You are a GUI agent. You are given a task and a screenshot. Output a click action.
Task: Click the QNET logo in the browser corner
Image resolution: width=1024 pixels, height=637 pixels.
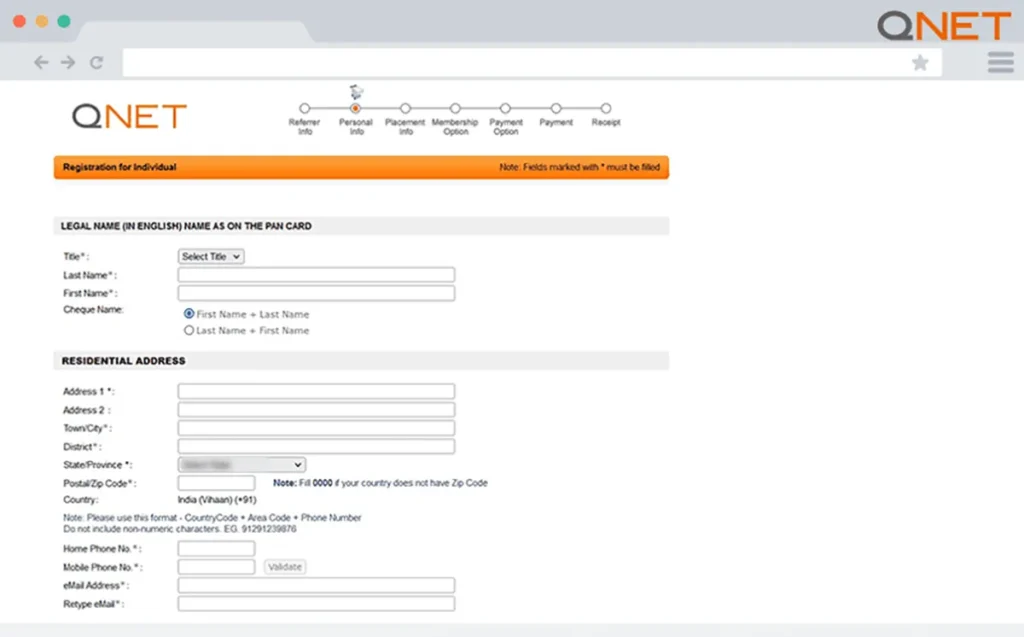pos(941,26)
